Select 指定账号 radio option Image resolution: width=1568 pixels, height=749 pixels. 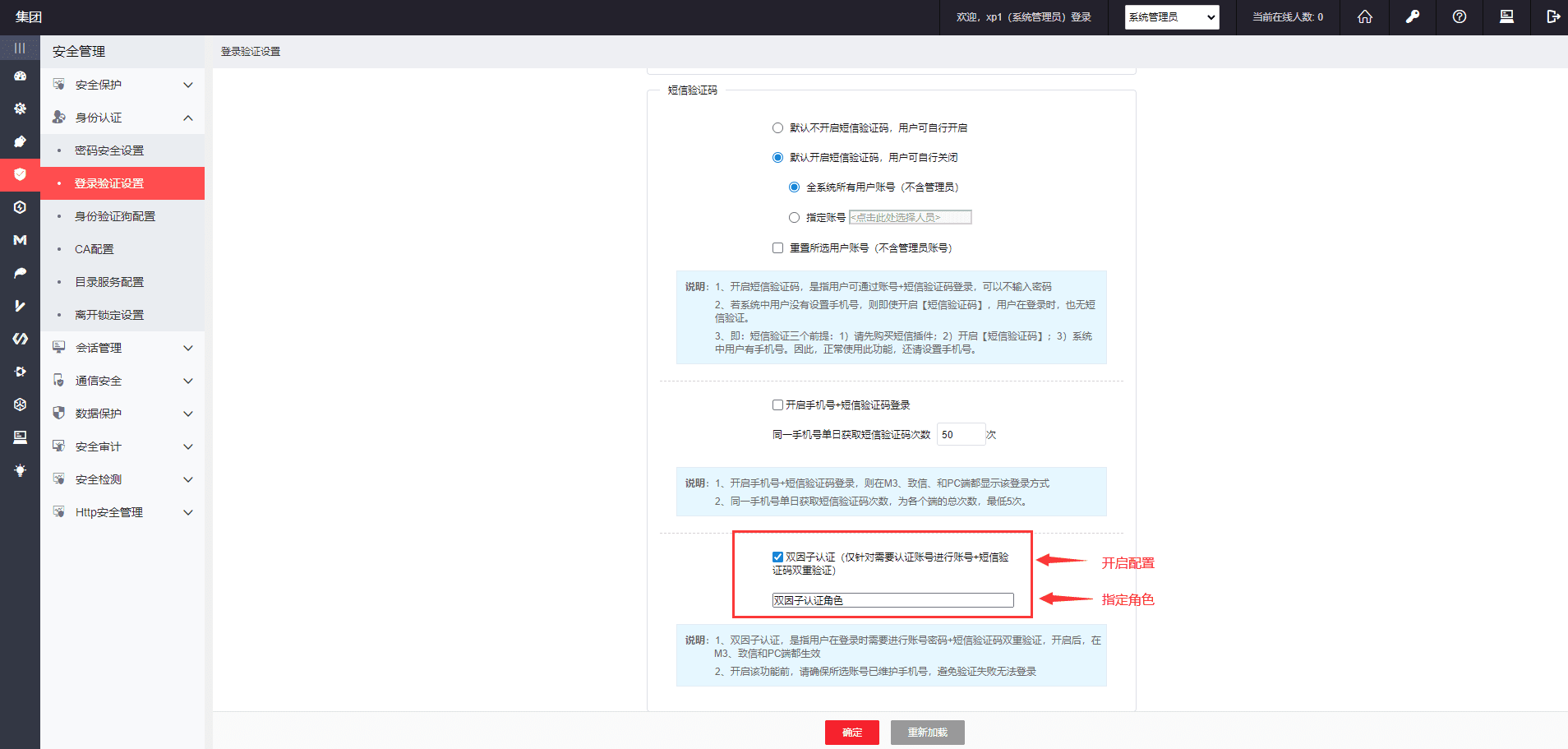pyautogui.click(x=794, y=217)
